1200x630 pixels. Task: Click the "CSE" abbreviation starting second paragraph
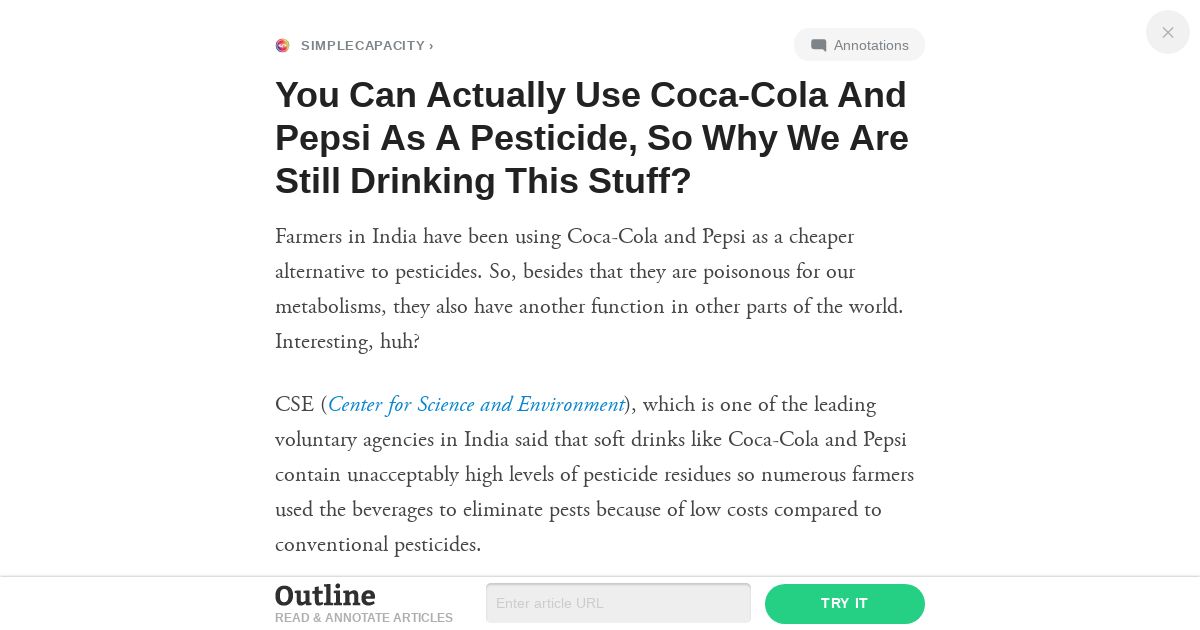(x=295, y=405)
